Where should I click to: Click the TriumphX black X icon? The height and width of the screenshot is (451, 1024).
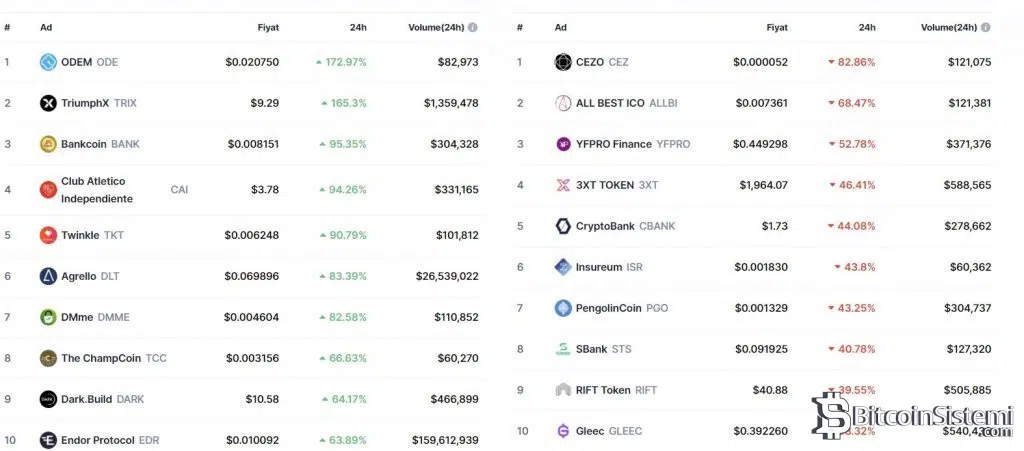[47, 103]
